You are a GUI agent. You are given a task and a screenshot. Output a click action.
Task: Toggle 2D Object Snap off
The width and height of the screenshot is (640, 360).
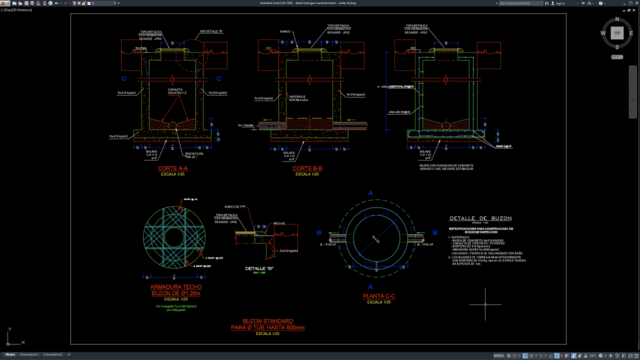[x=557, y=356]
